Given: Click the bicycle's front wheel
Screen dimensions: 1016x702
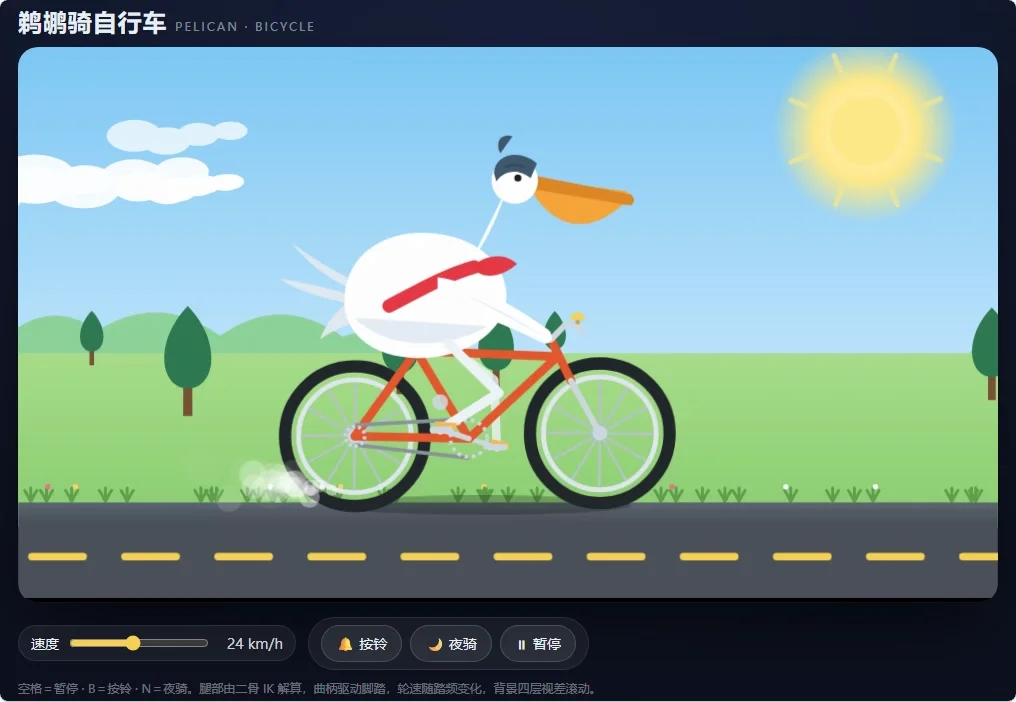Looking at the screenshot, I should (x=600, y=433).
